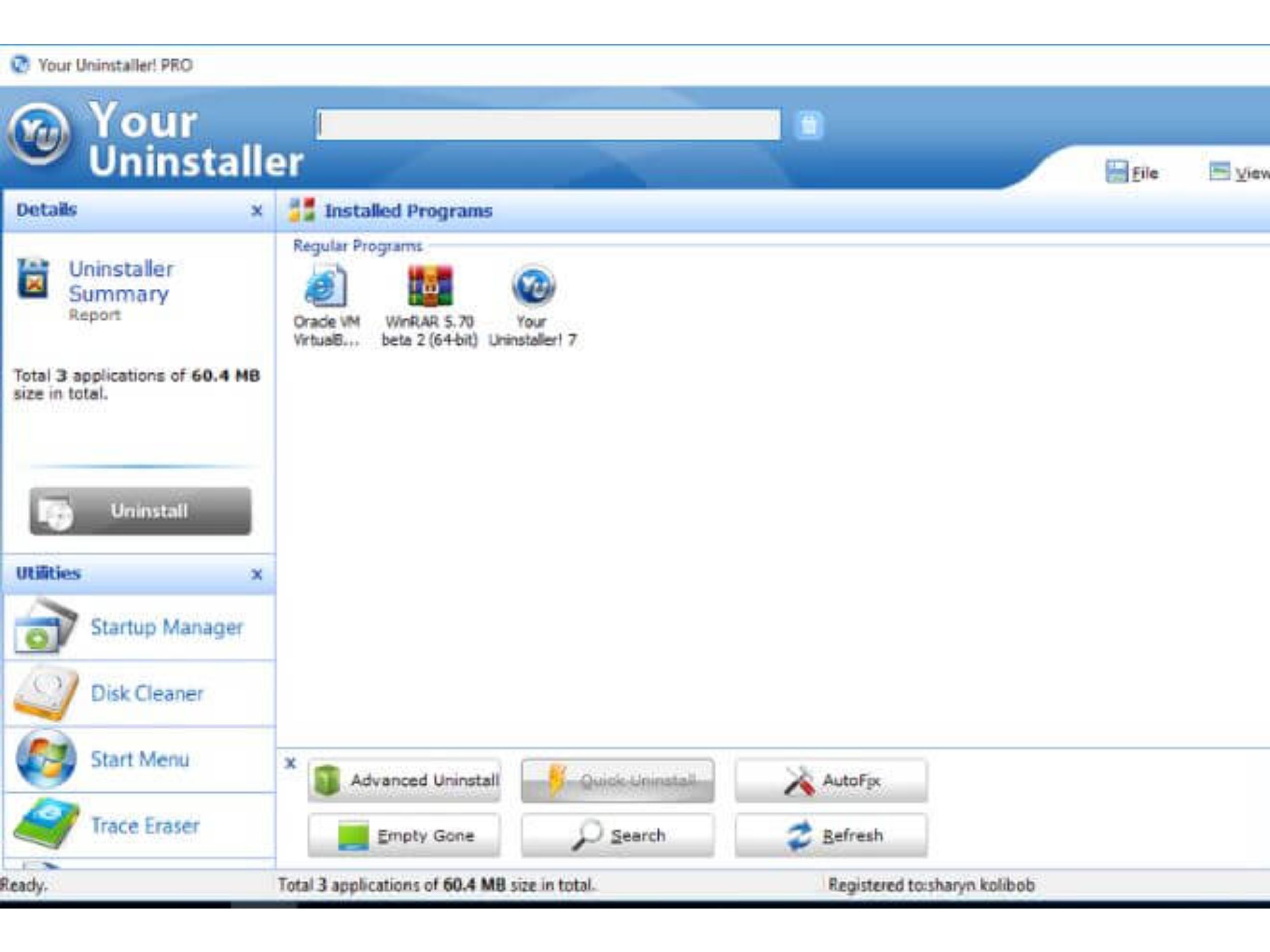Click the search box in the header

pyautogui.click(x=548, y=124)
